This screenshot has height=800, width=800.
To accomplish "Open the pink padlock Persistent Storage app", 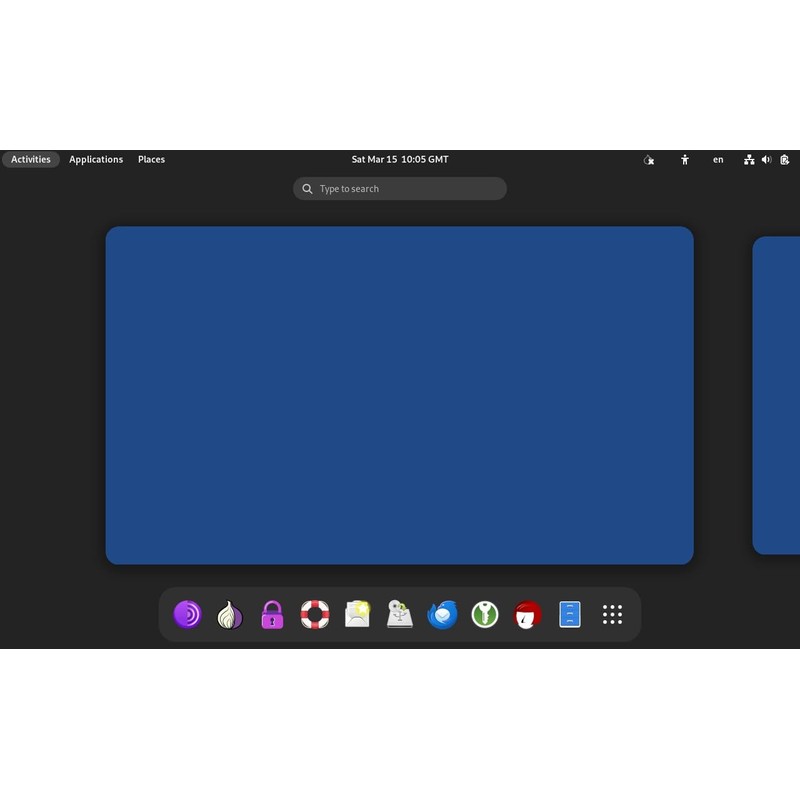I will [273, 614].
